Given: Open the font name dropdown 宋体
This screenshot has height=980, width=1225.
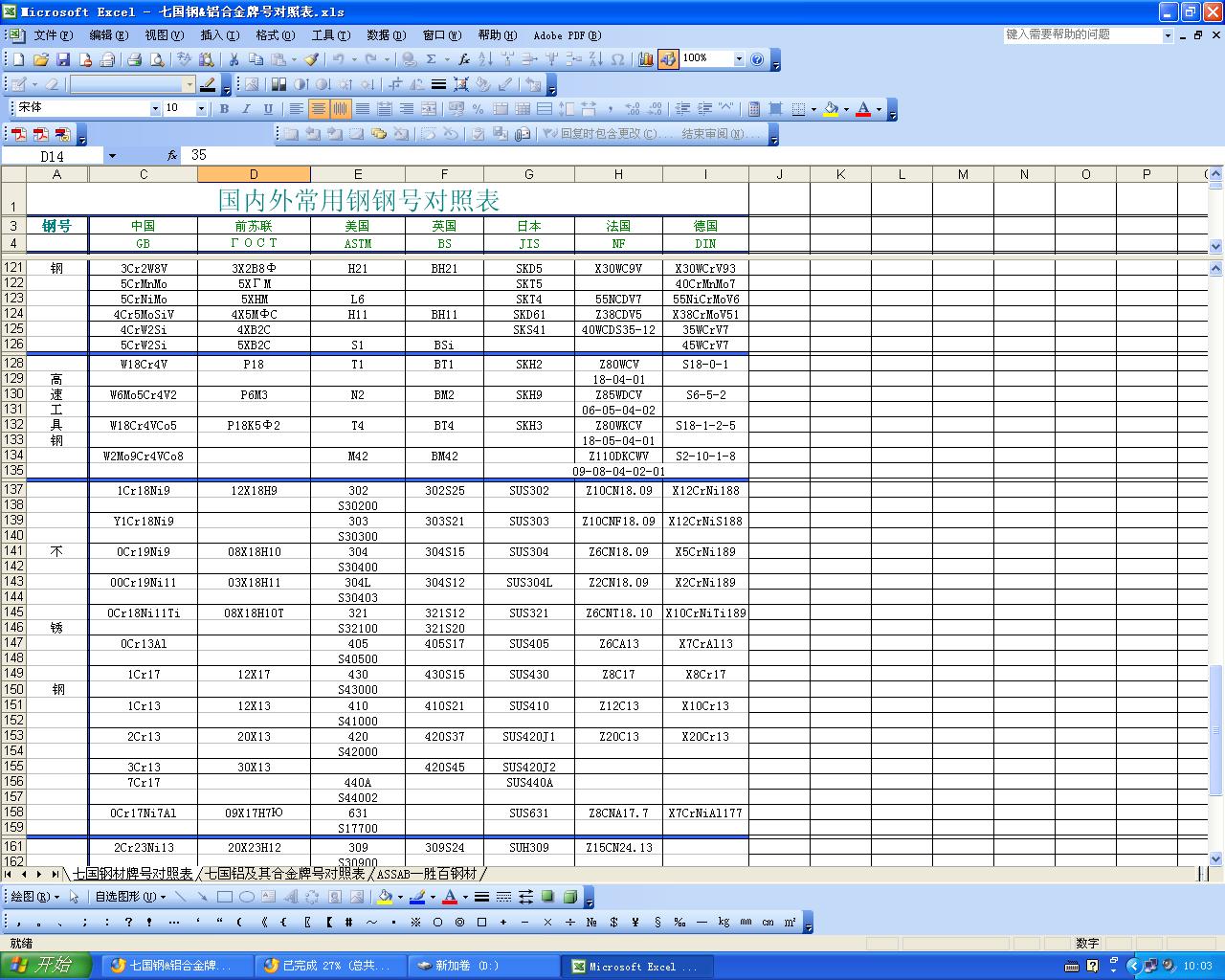Looking at the screenshot, I should (155, 109).
